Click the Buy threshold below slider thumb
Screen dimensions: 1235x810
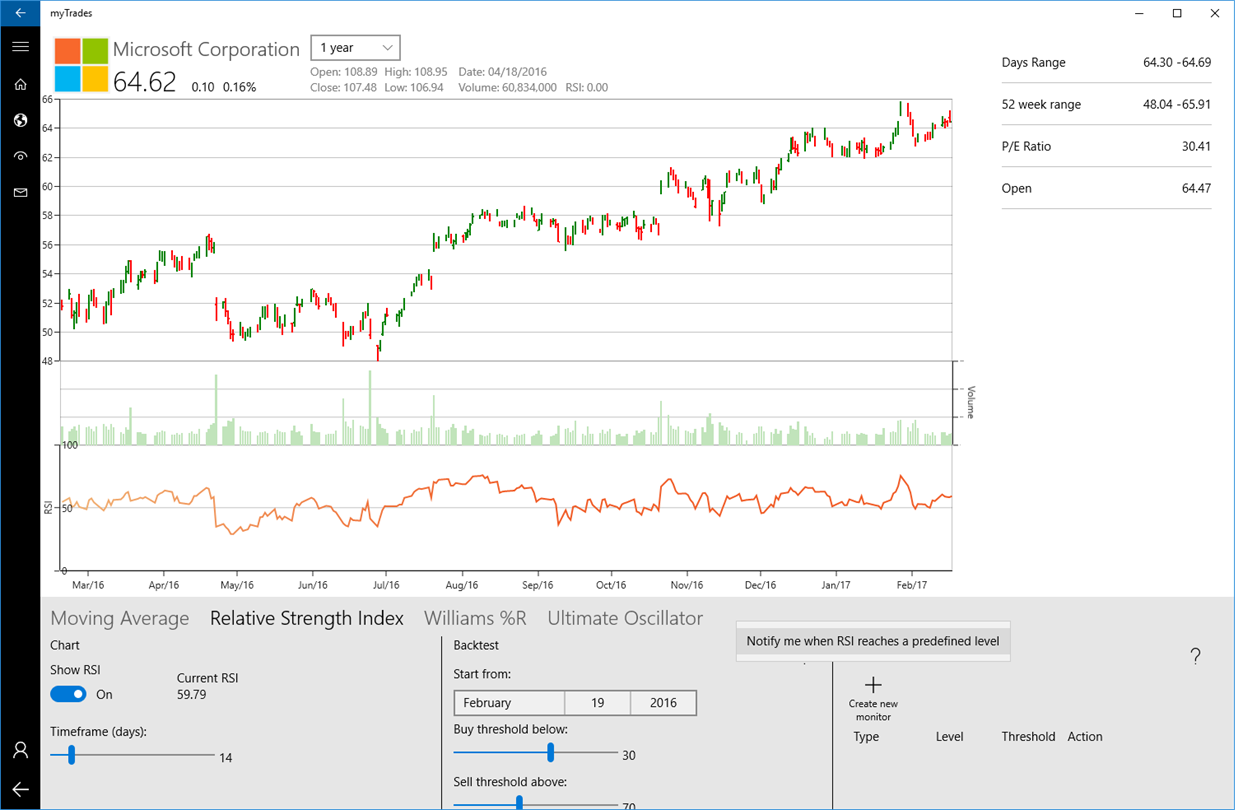point(550,753)
